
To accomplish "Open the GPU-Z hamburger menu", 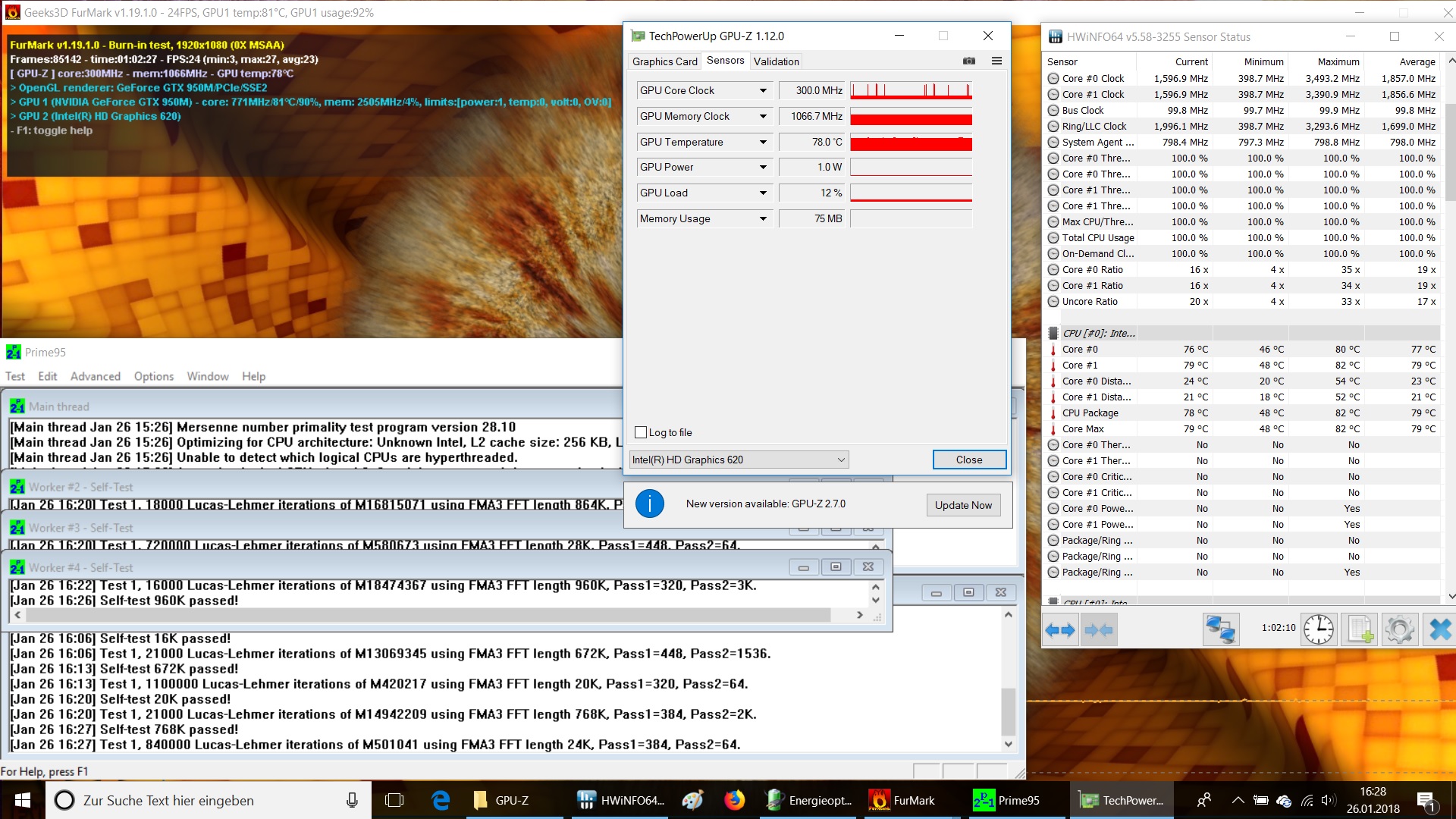I will tap(996, 61).
